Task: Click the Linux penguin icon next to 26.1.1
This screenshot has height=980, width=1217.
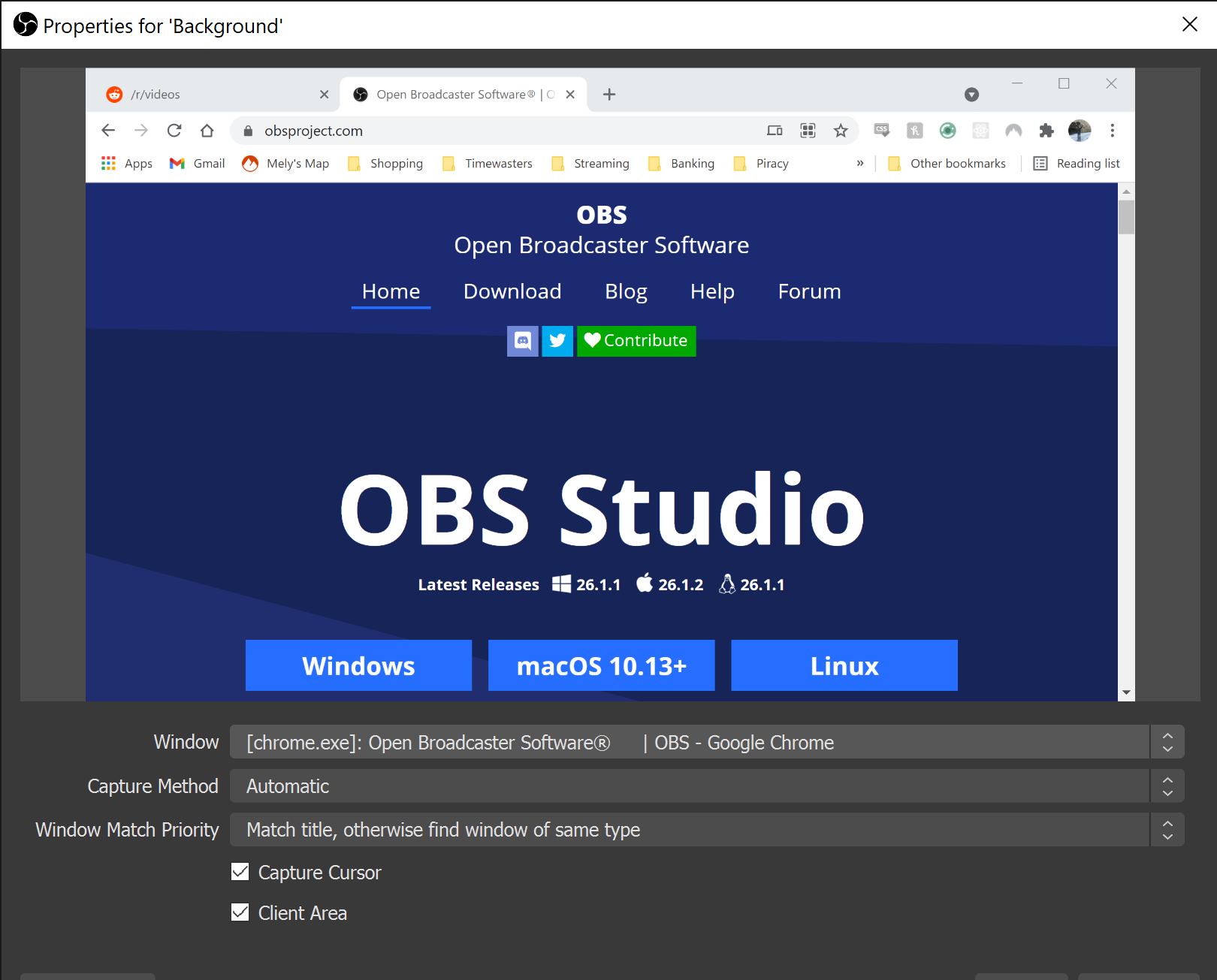Action: [727, 584]
